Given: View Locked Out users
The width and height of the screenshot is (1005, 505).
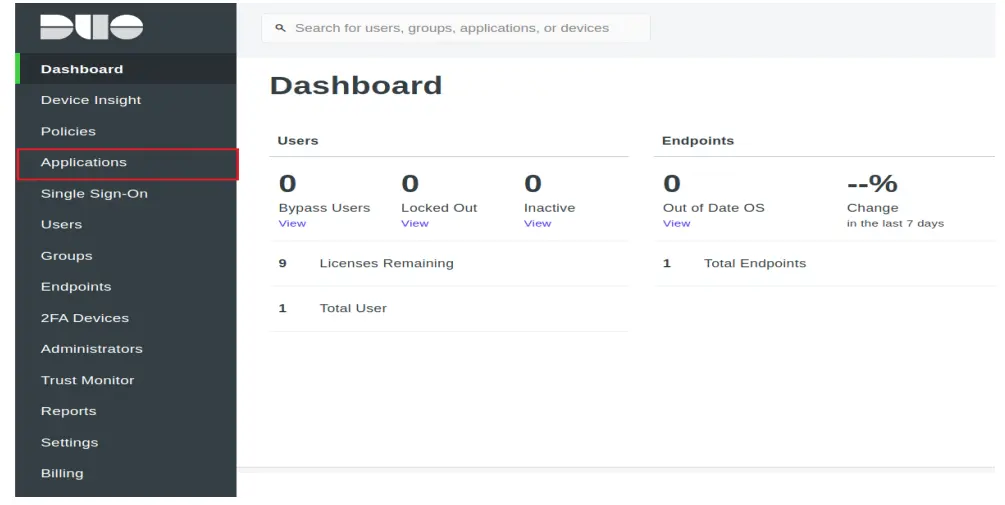Looking at the screenshot, I should 415,224.
